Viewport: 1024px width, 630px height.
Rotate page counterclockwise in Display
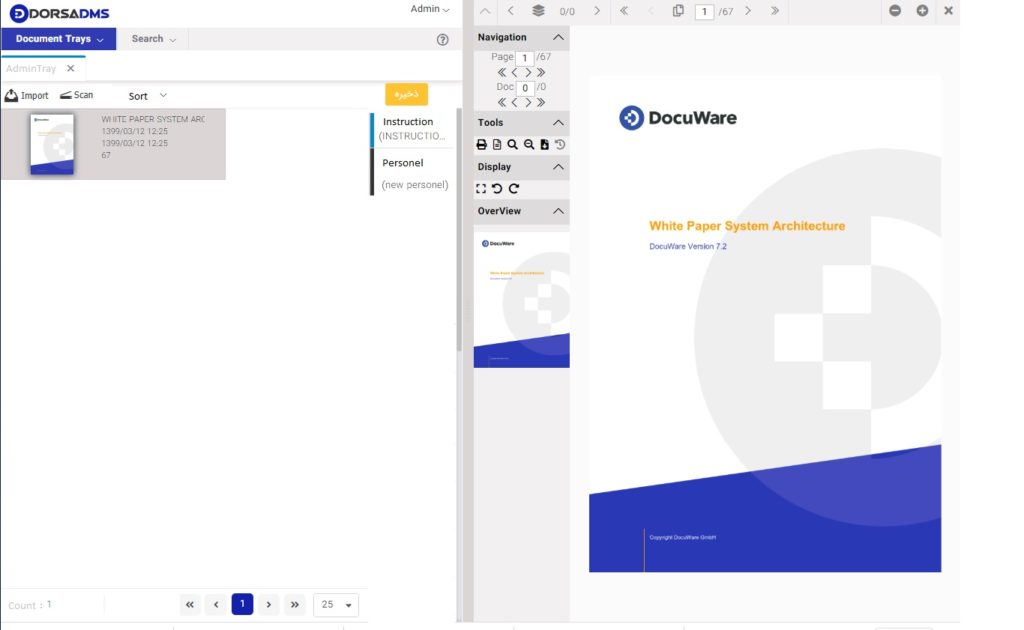click(x=497, y=189)
